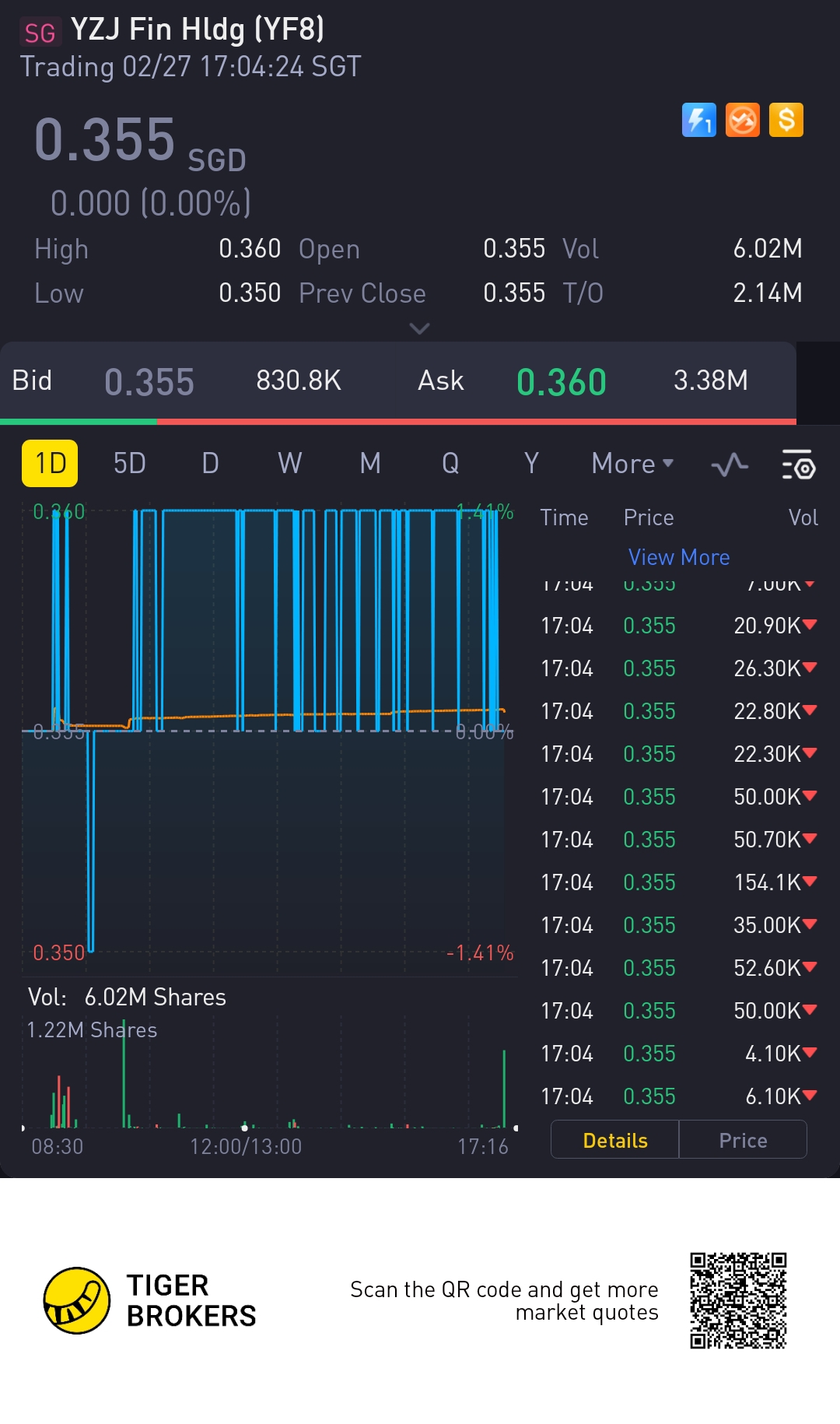Switch to Details view
The width and height of the screenshot is (840, 1424).
coord(614,1140)
